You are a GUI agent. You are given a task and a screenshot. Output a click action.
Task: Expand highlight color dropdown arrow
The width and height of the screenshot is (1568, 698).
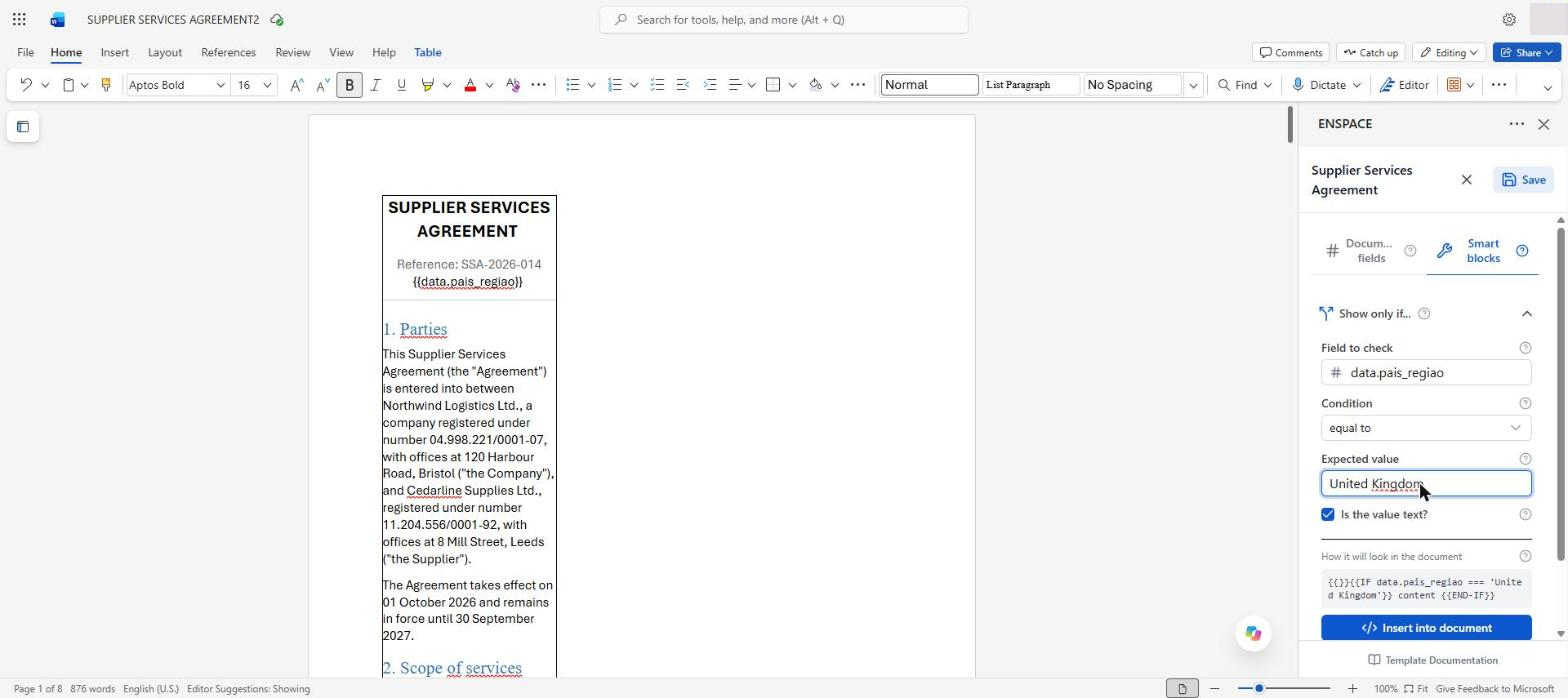pos(446,85)
